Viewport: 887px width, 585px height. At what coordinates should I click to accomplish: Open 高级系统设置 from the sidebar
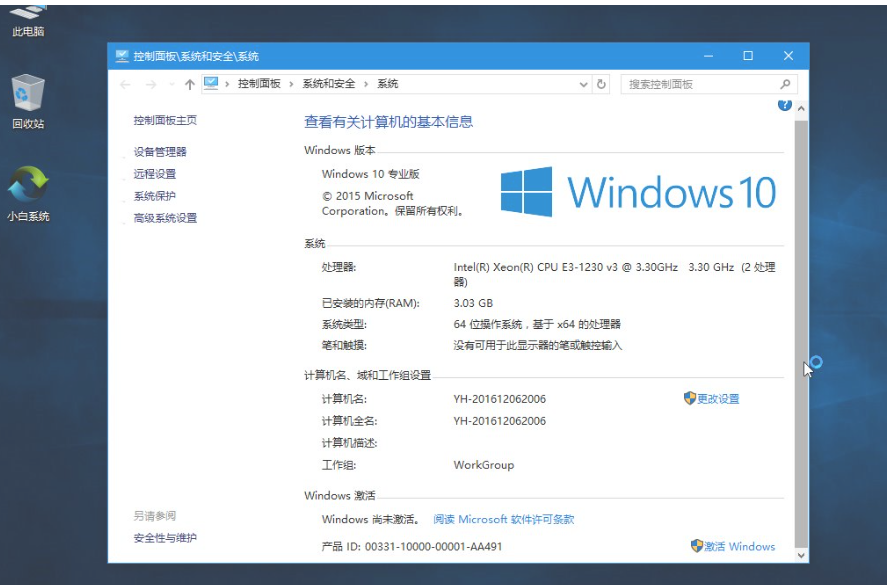coord(165,218)
